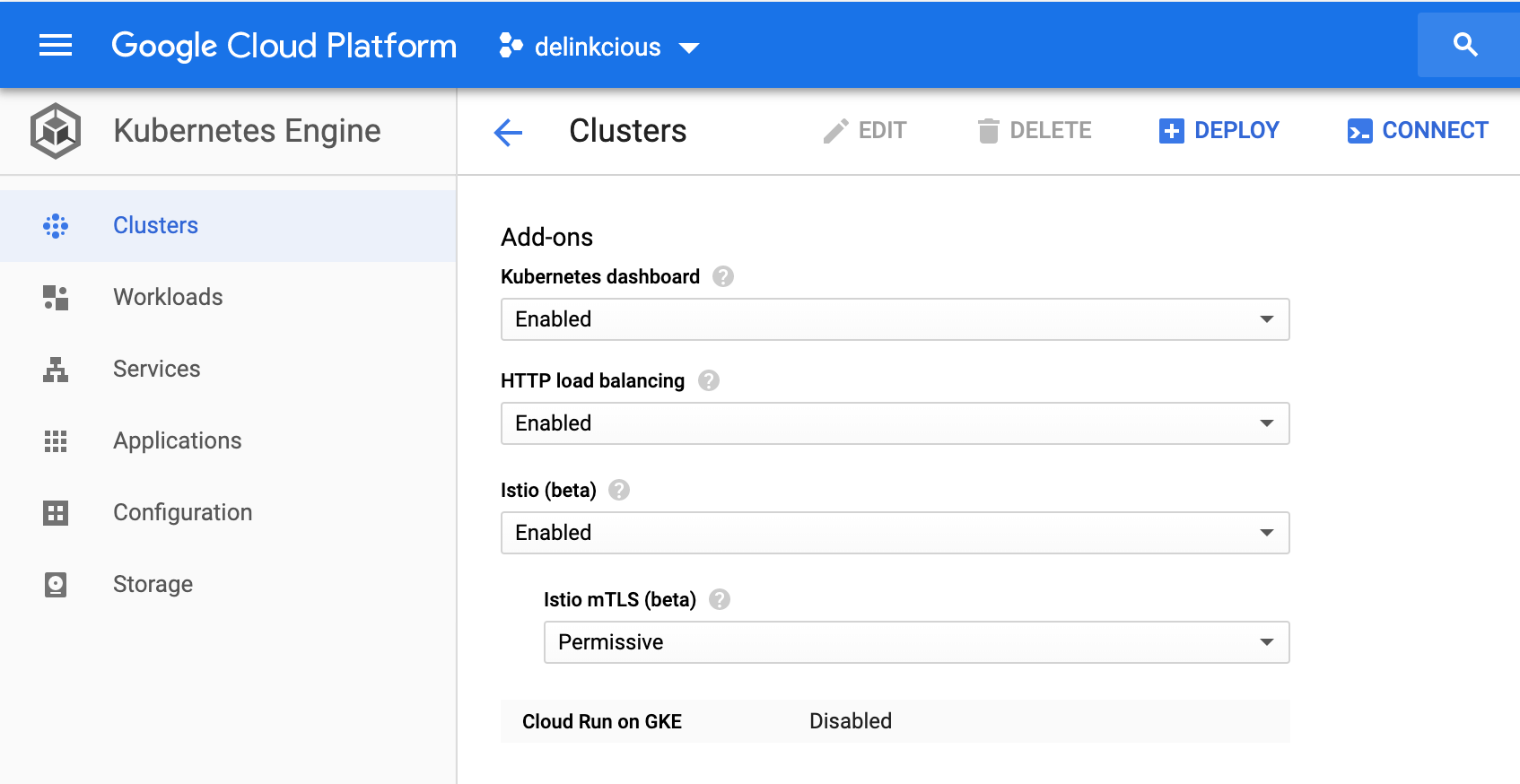Expand the HTTP load balancing dropdown
The width and height of the screenshot is (1520, 784).
[895, 423]
